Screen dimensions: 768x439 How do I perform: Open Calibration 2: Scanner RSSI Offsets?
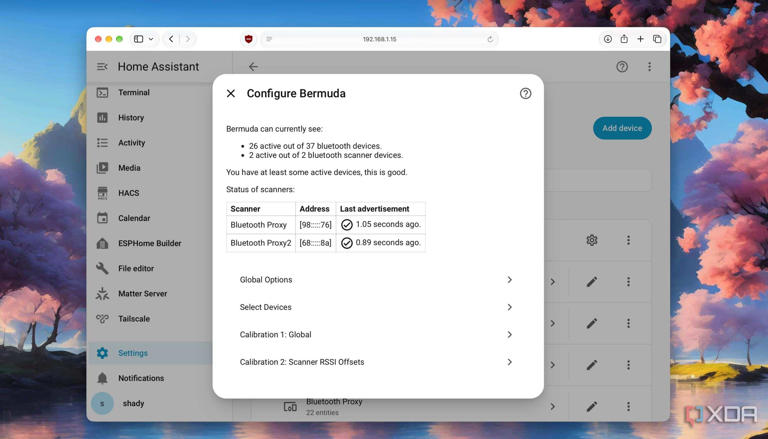pyautogui.click(x=378, y=362)
